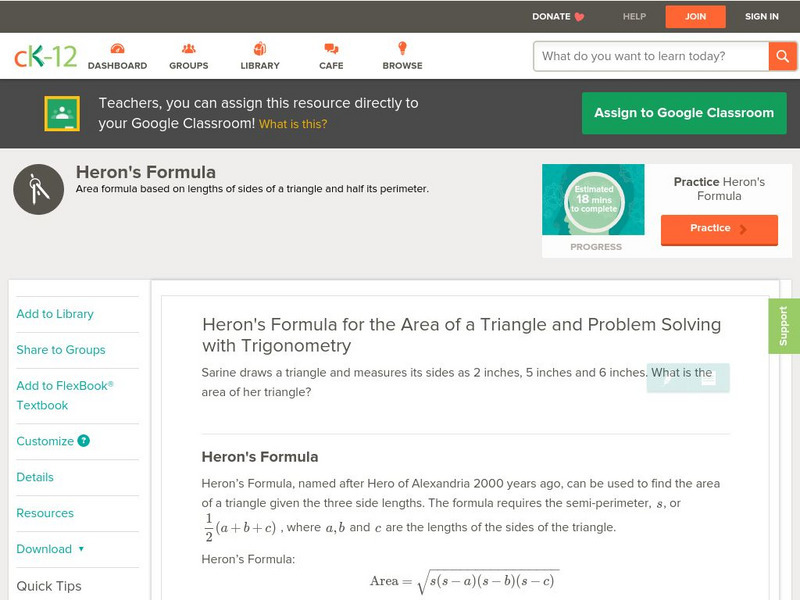Click the PROGRESS label
800x600 pixels.
(596, 247)
